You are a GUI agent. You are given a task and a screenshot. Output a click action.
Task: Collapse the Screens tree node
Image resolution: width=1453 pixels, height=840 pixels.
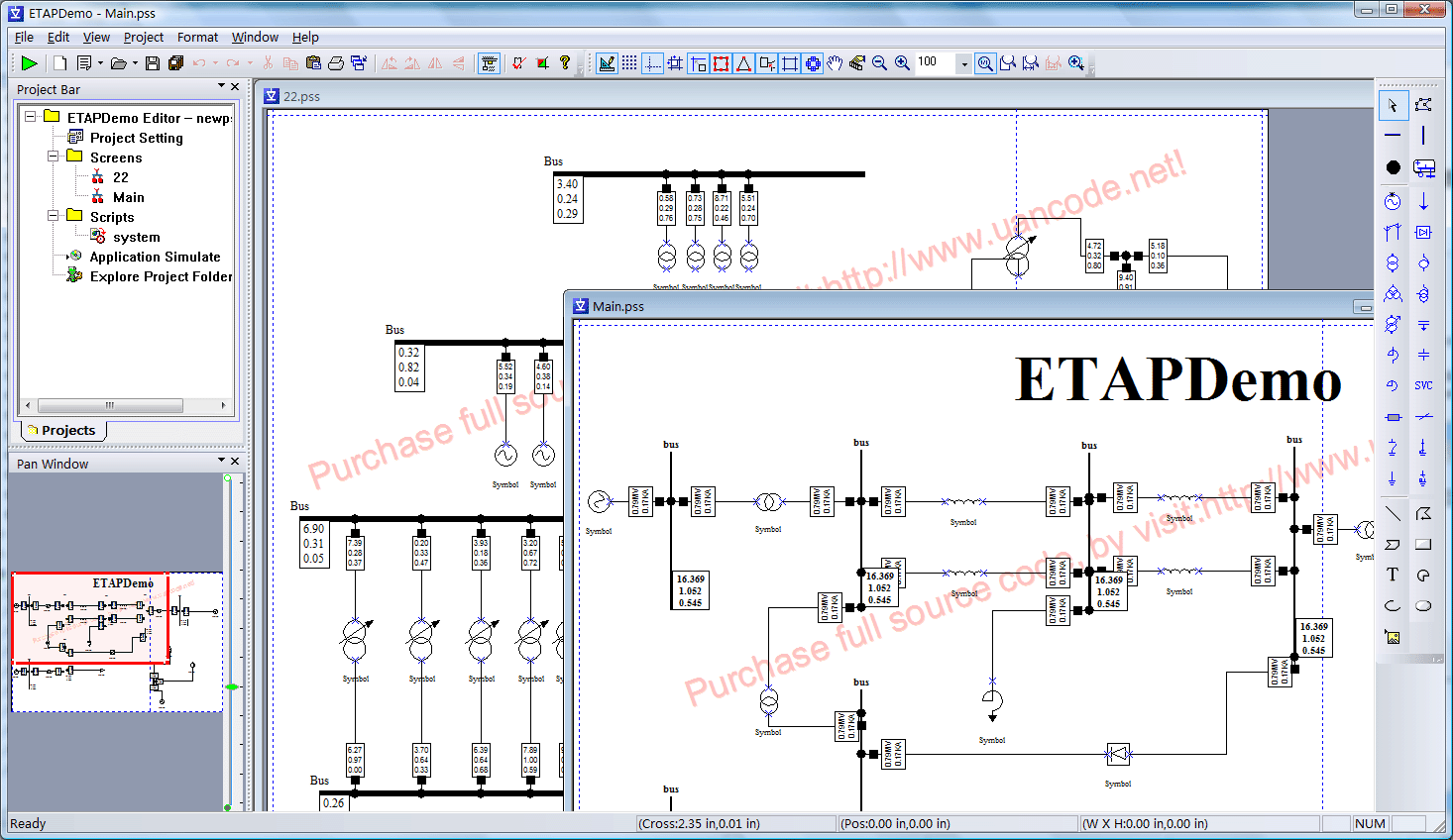[x=53, y=157]
